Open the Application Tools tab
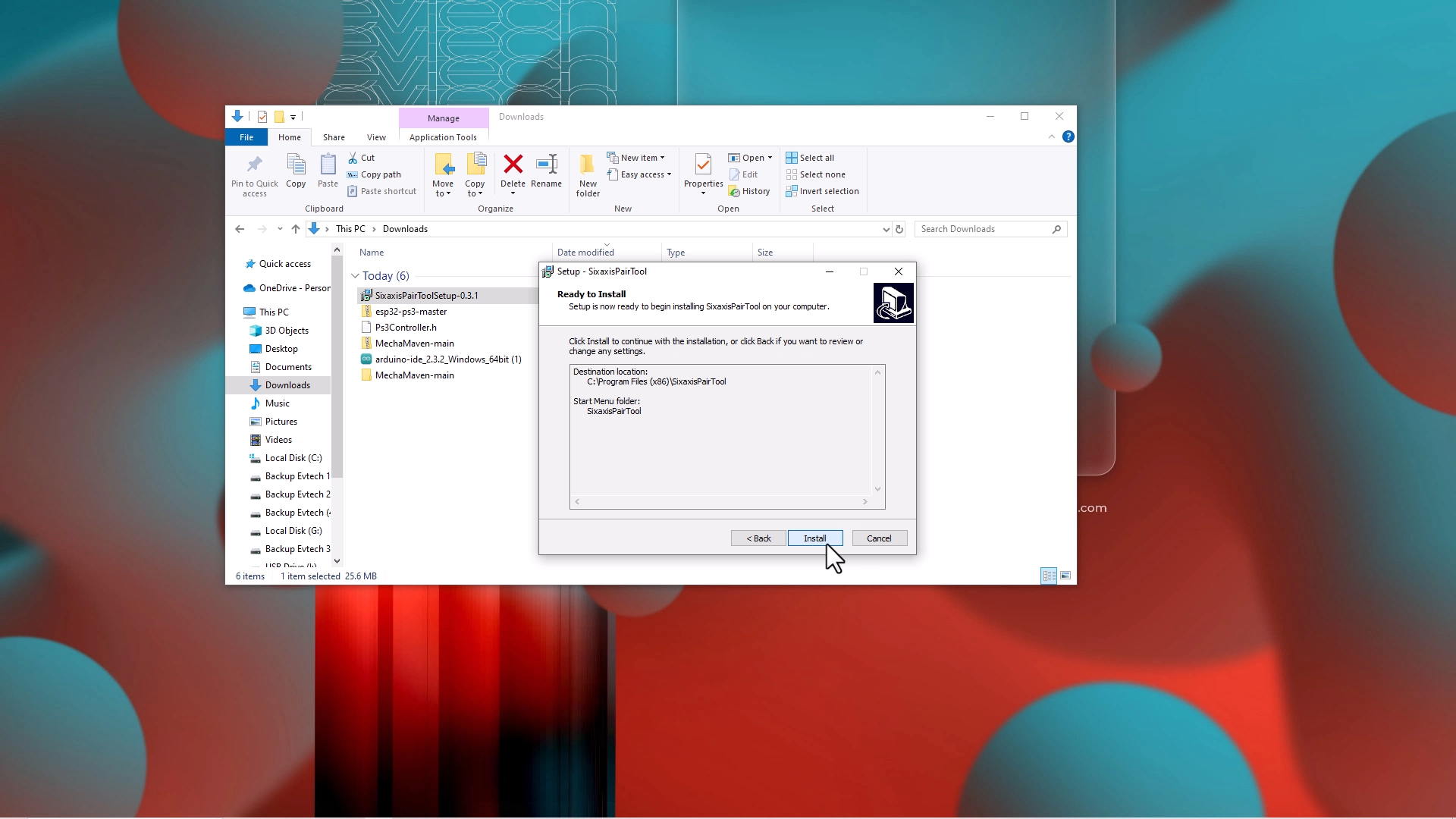 click(443, 137)
